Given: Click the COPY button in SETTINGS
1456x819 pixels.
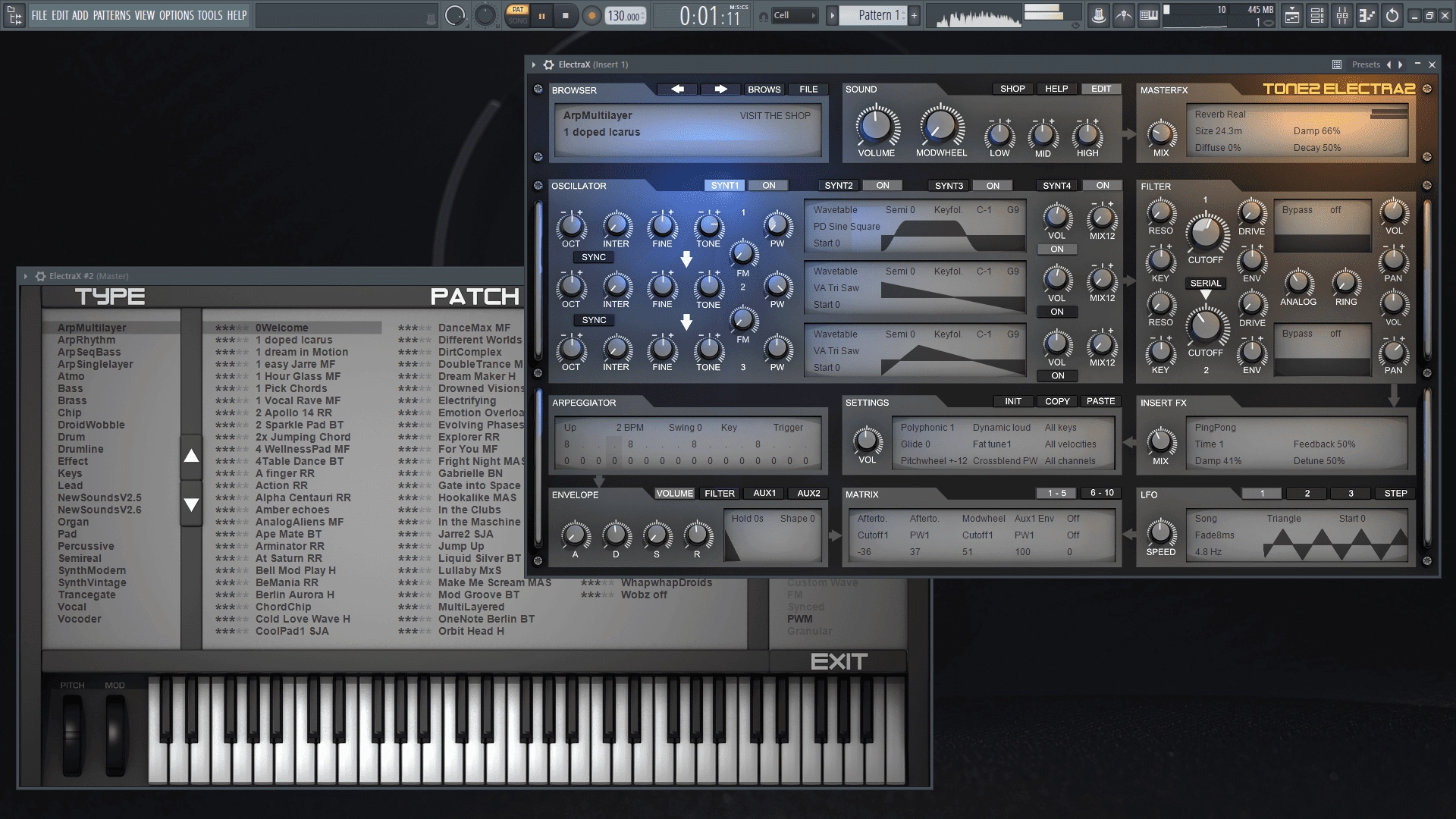Looking at the screenshot, I should coord(1057,402).
